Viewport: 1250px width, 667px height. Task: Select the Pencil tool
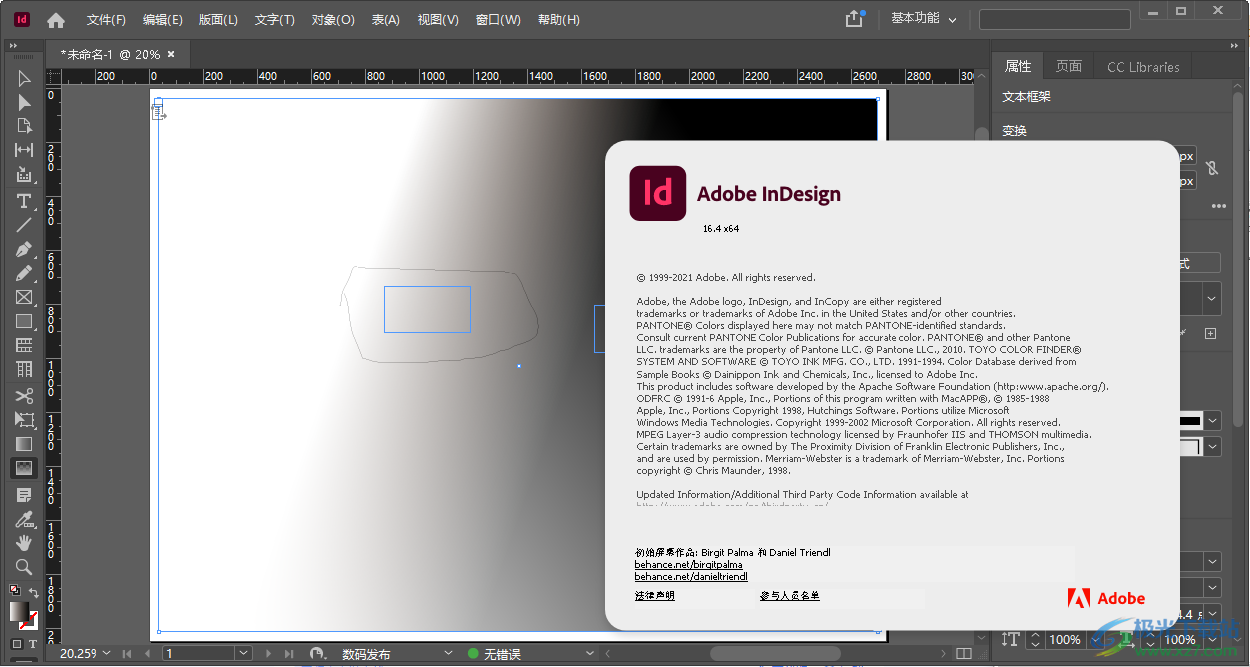point(24,273)
